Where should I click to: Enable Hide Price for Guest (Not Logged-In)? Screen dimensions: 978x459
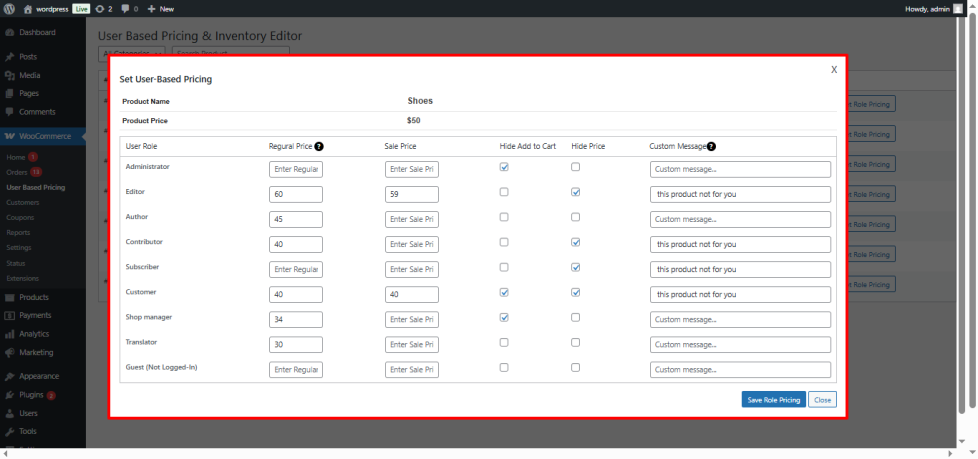(575, 367)
